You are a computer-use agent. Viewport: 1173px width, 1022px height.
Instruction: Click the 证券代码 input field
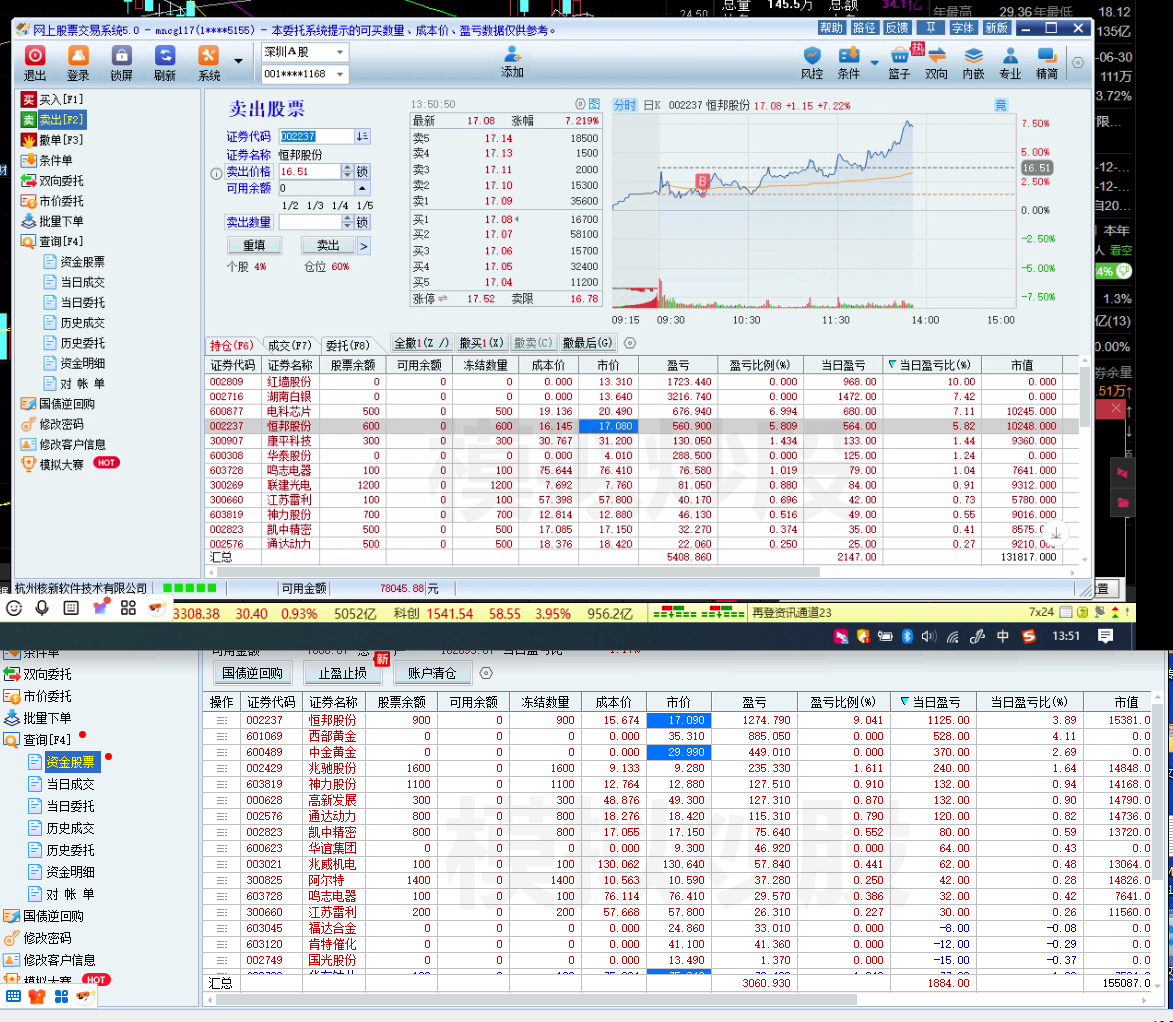pos(316,136)
